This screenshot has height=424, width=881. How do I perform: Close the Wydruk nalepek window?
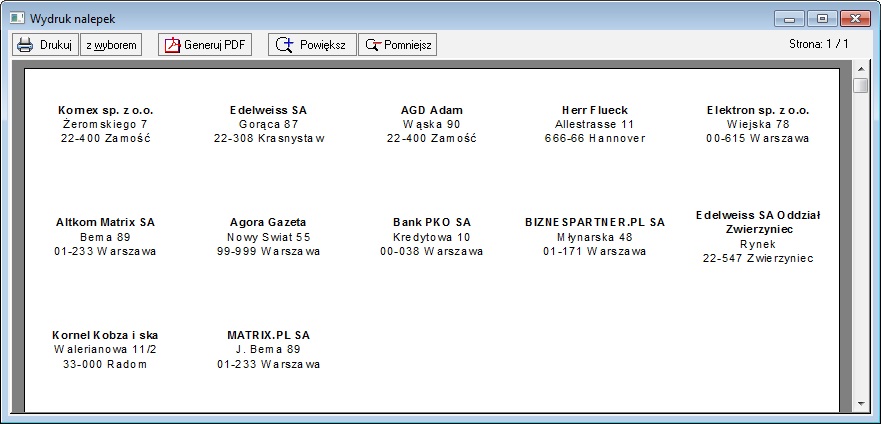tap(855, 19)
